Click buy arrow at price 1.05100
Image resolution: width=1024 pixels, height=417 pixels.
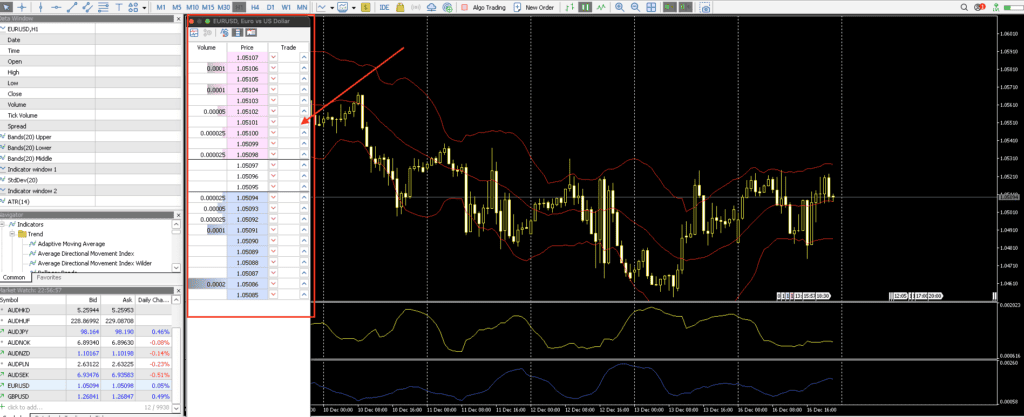304,133
